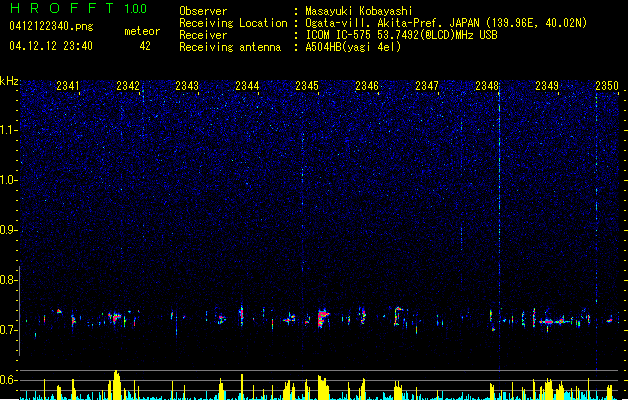Click the 0.6 kHz axis label

(x=9, y=380)
